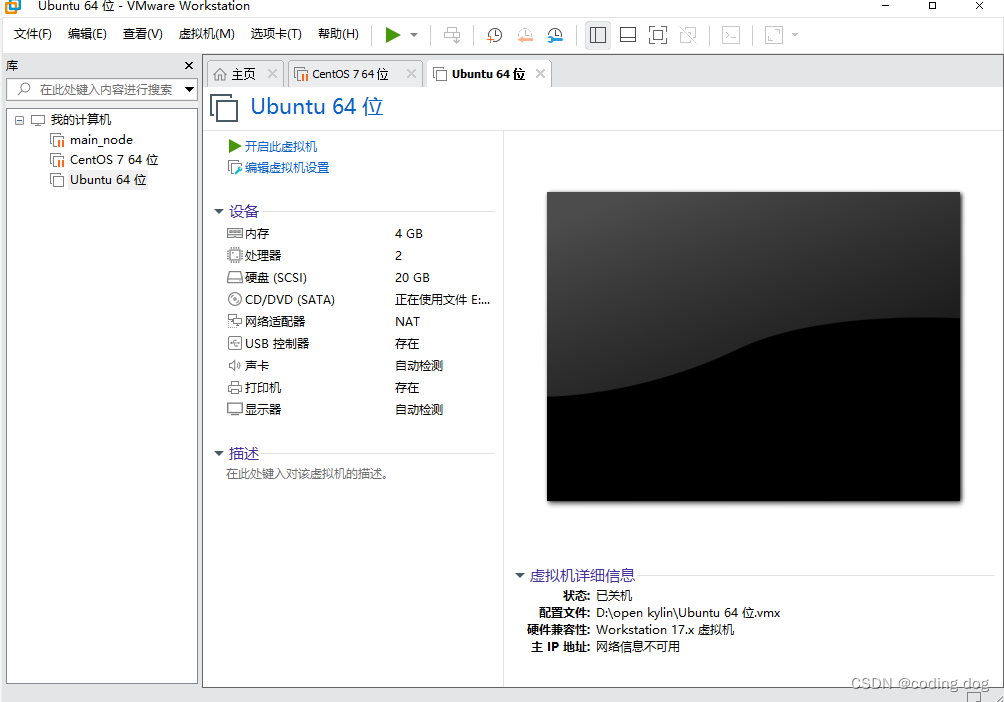Open the library search dropdown arrow
Image resolution: width=1004 pixels, height=702 pixels.
188,89
